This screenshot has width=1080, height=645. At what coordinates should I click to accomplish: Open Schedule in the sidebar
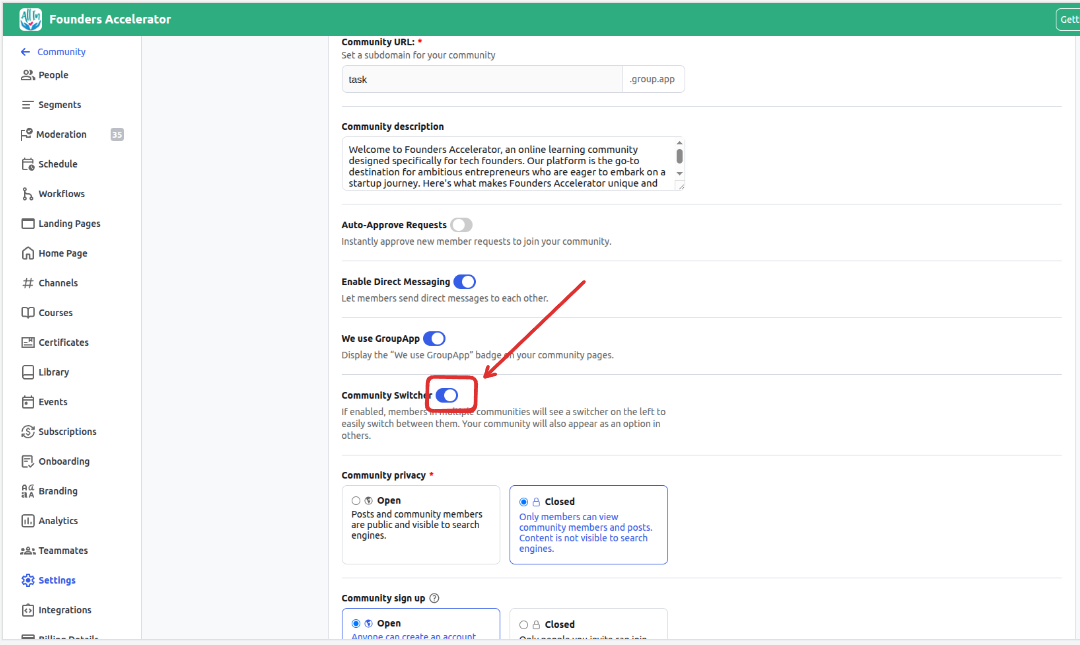[x=58, y=164]
